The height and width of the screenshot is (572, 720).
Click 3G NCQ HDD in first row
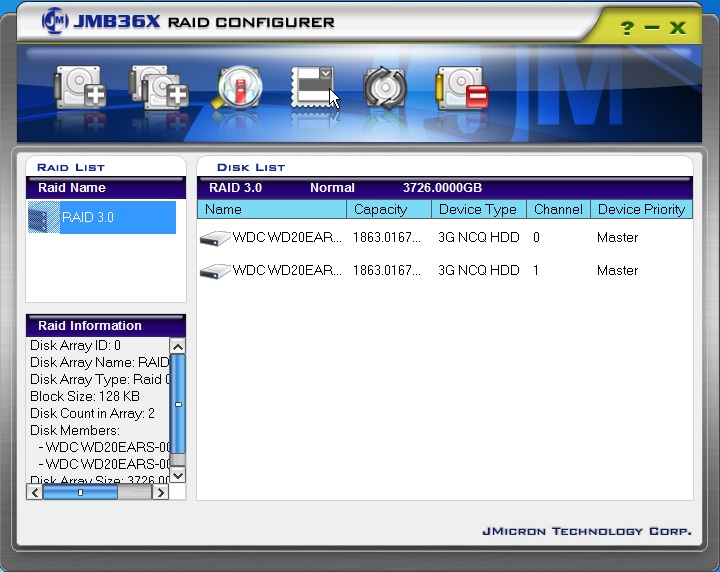pyautogui.click(x=478, y=237)
